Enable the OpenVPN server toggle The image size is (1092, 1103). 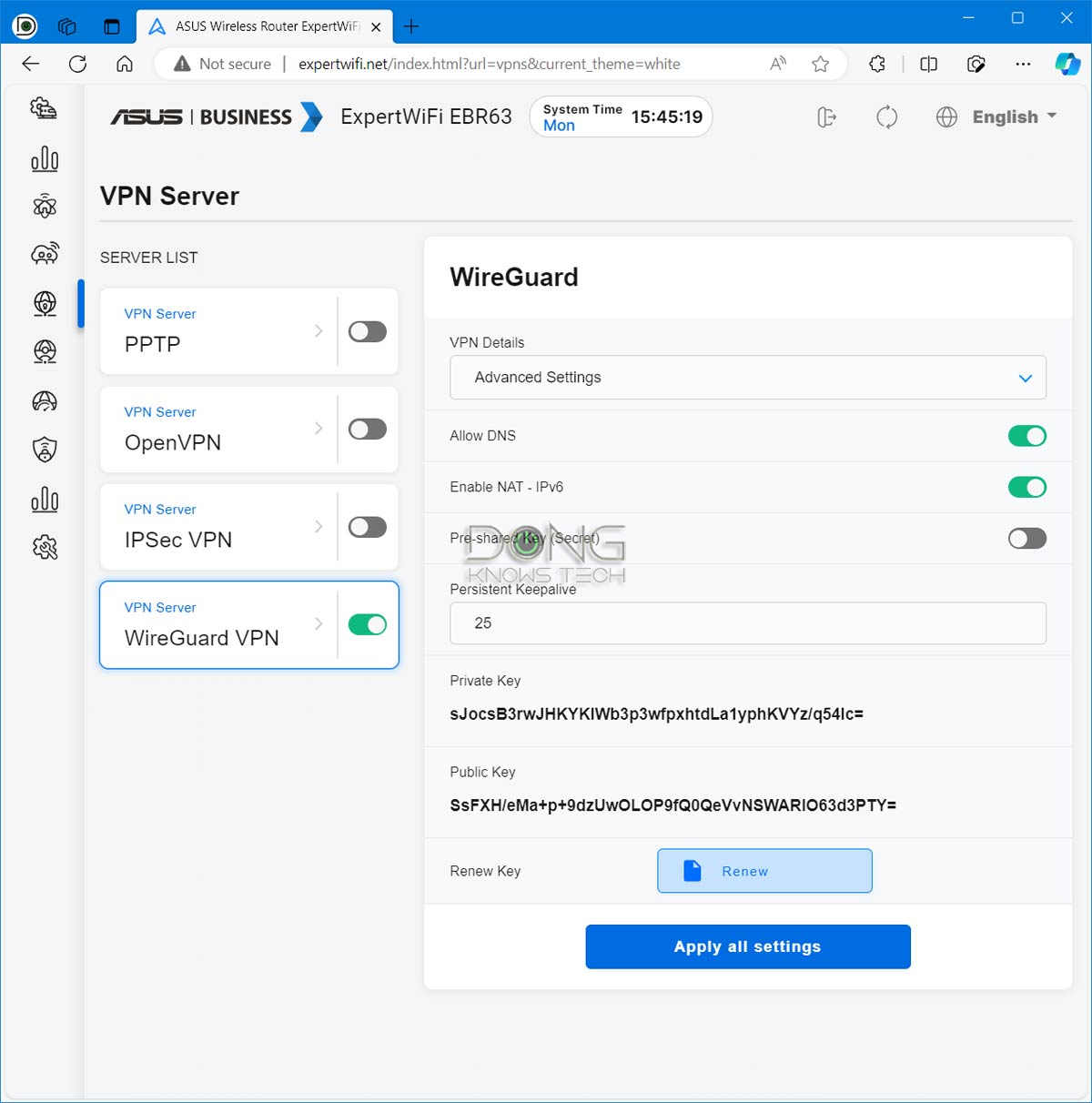368,429
